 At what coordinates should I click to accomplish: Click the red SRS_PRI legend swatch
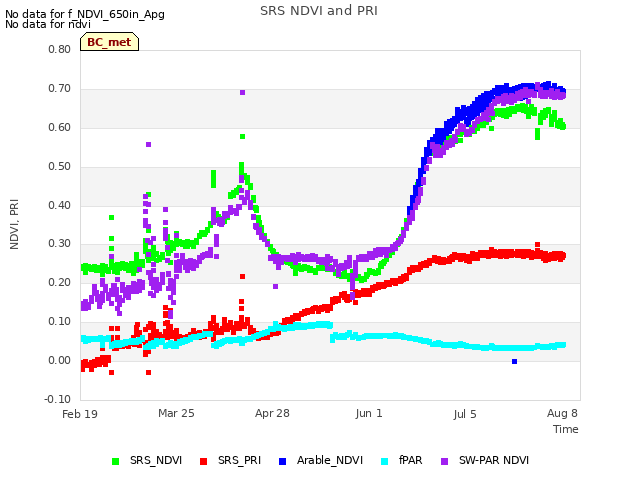tap(203, 461)
